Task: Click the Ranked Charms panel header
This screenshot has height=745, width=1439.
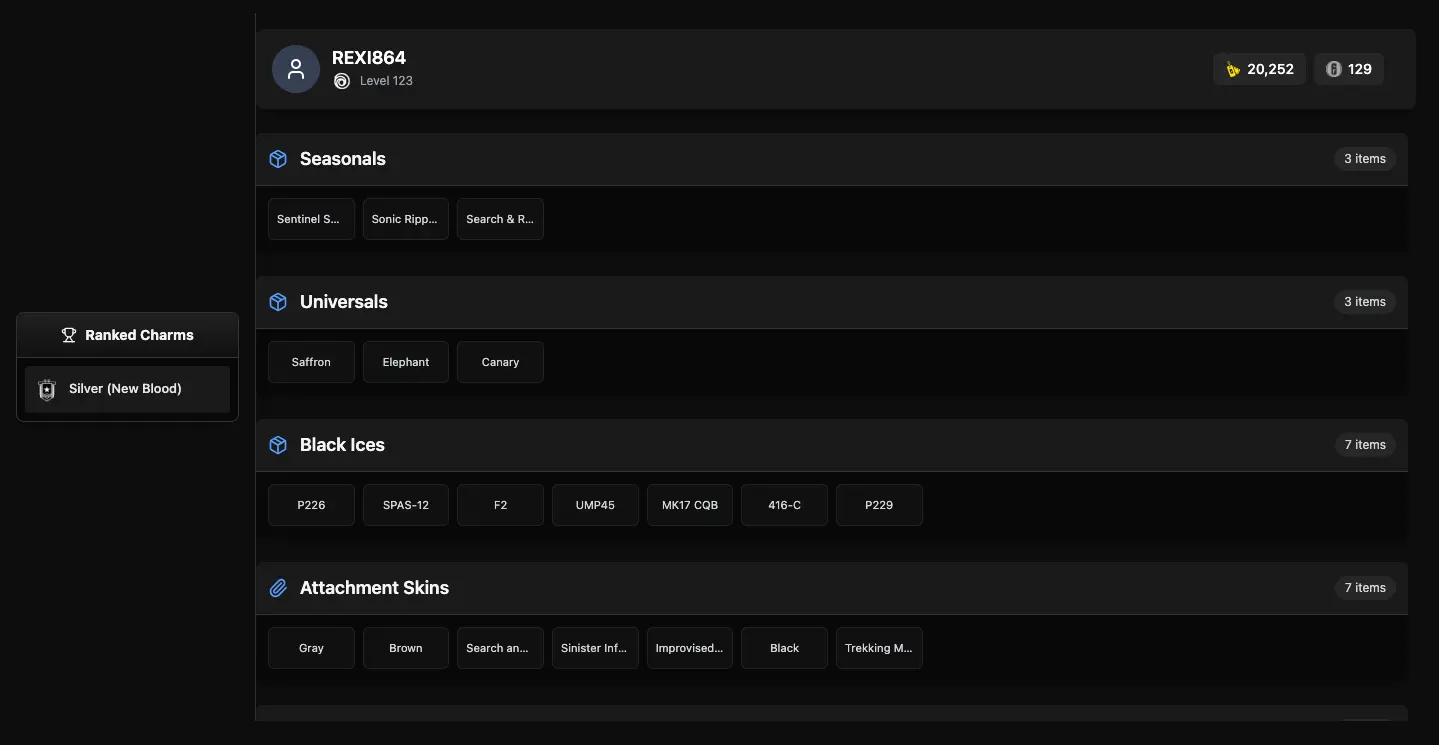Action: [127, 335]
